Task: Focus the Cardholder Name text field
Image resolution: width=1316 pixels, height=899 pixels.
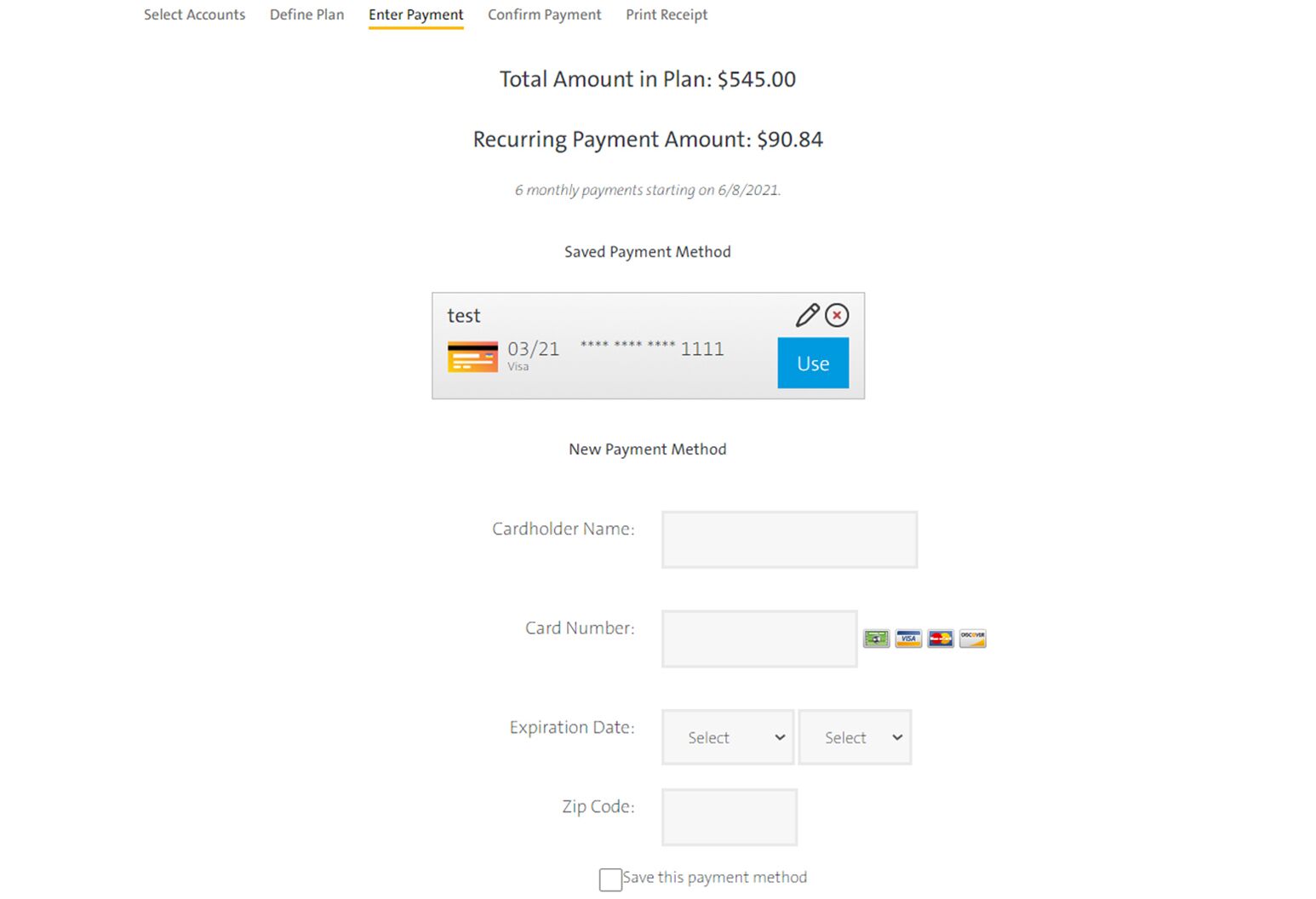Action: (789, 540)
